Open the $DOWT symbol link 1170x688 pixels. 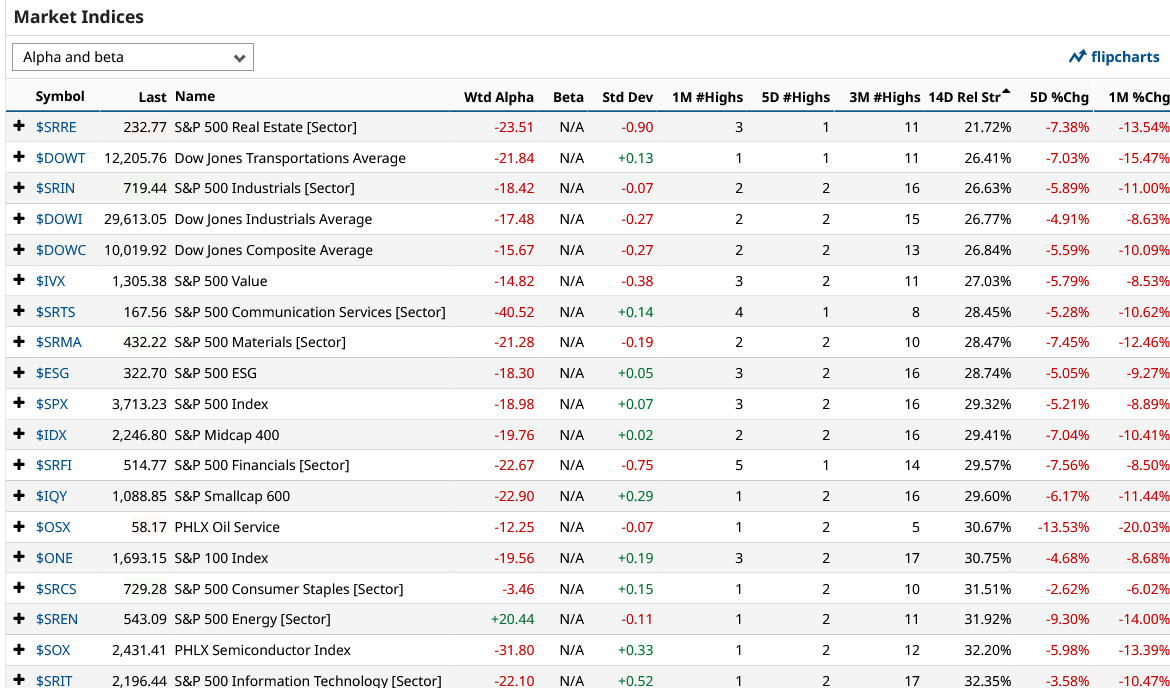pos(60,158)
